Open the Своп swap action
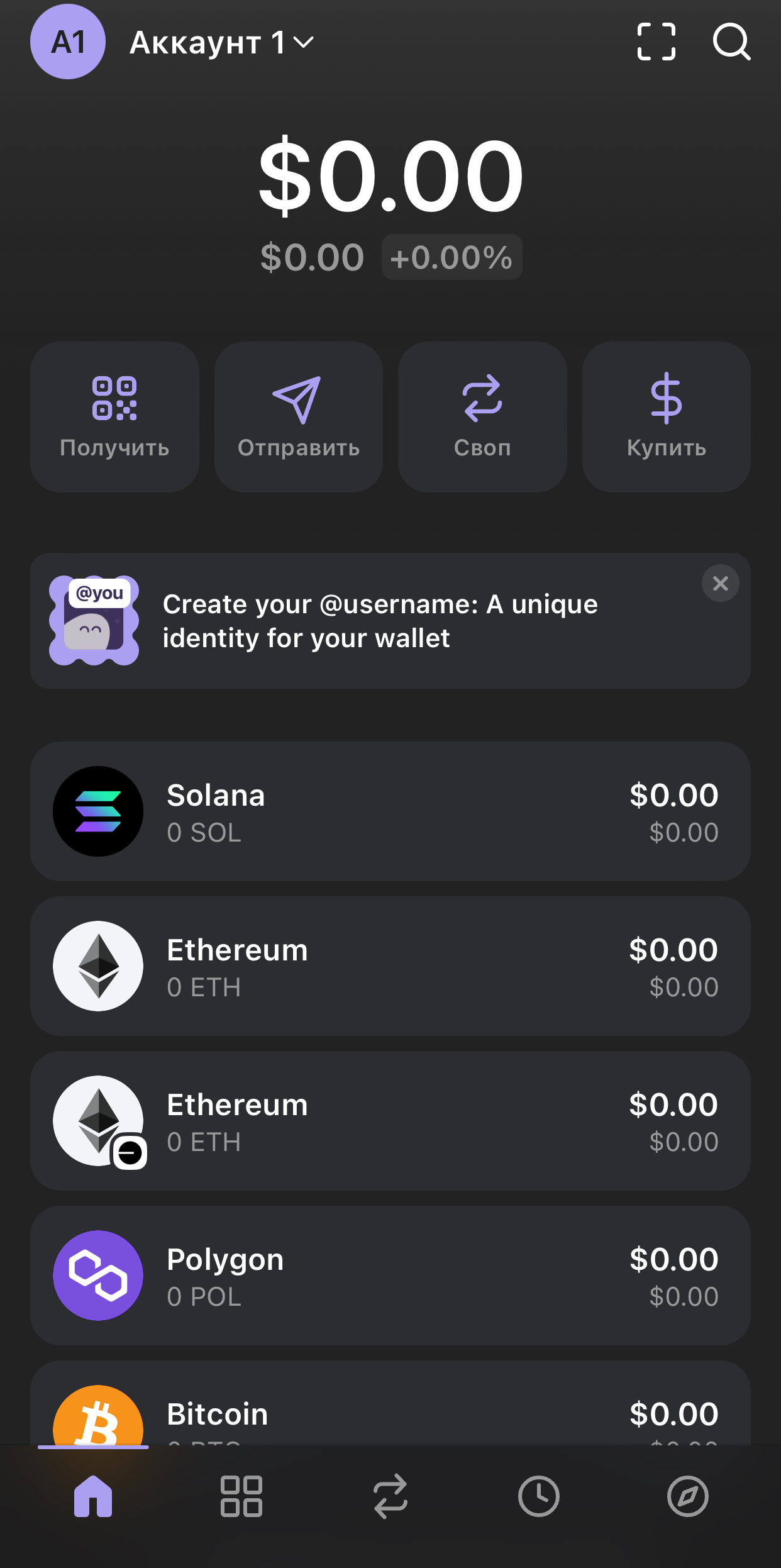Image resolution: width=781 pixels, height=1568 pixels. [482, 416]
